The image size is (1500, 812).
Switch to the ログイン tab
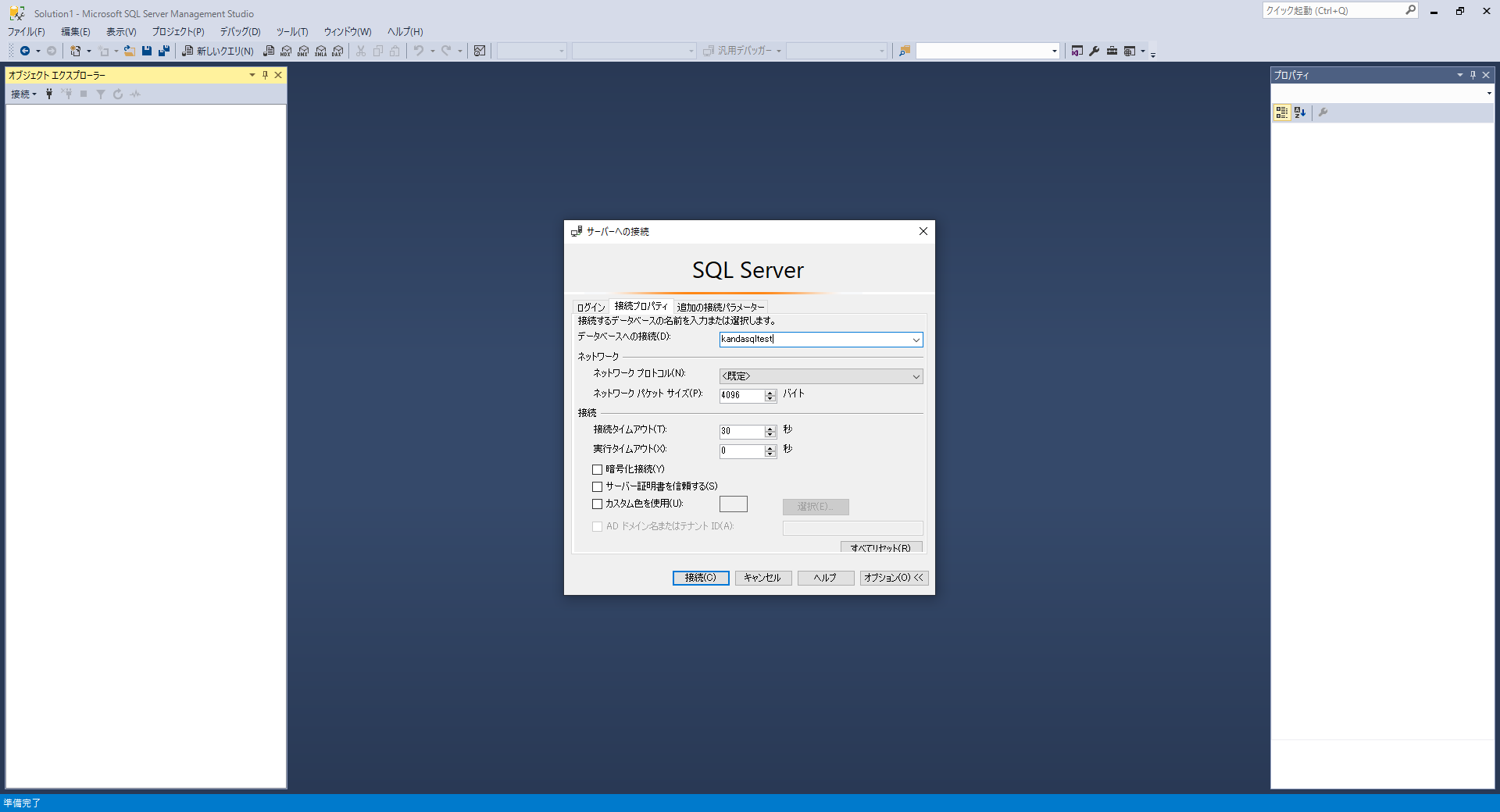point(591,308)
